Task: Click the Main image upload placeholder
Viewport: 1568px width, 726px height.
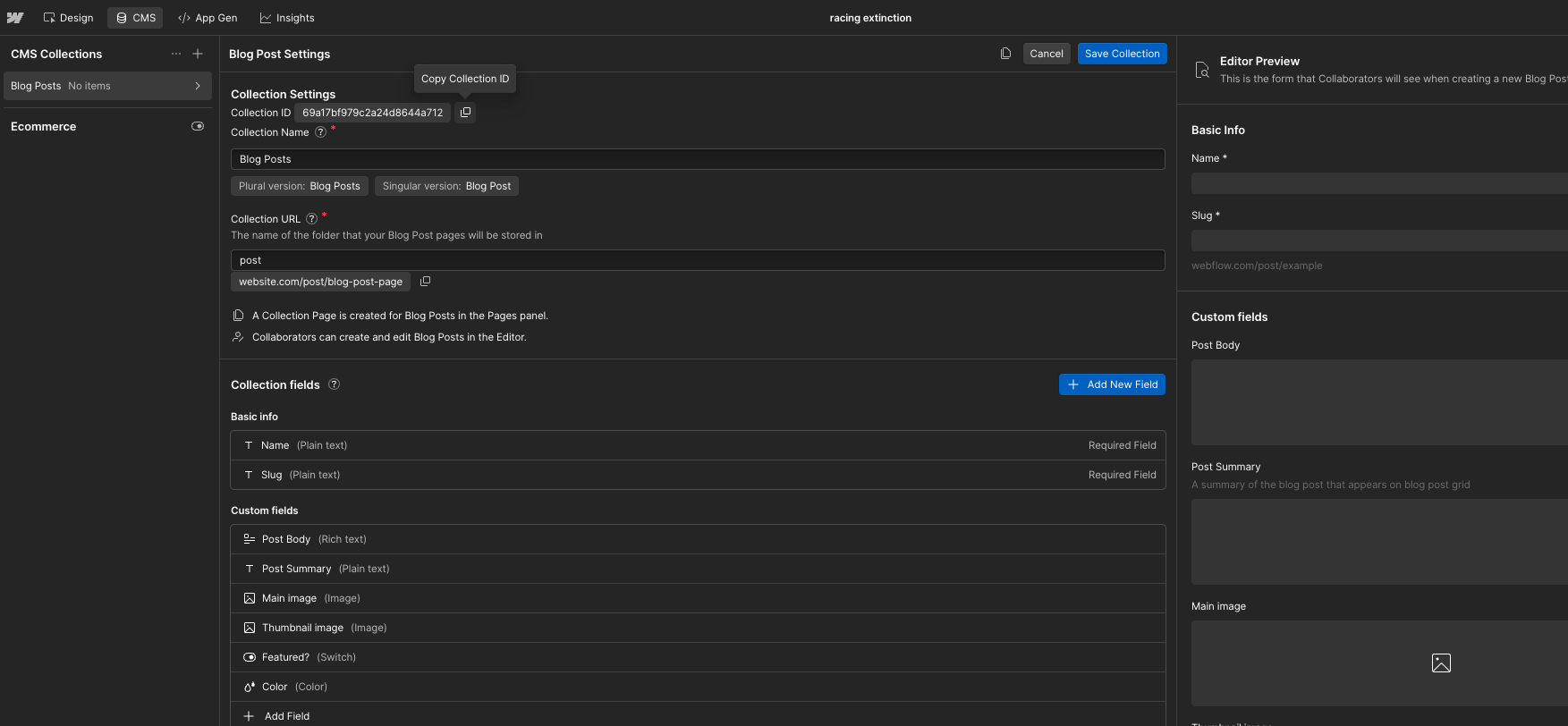Action: point(1379,663)
